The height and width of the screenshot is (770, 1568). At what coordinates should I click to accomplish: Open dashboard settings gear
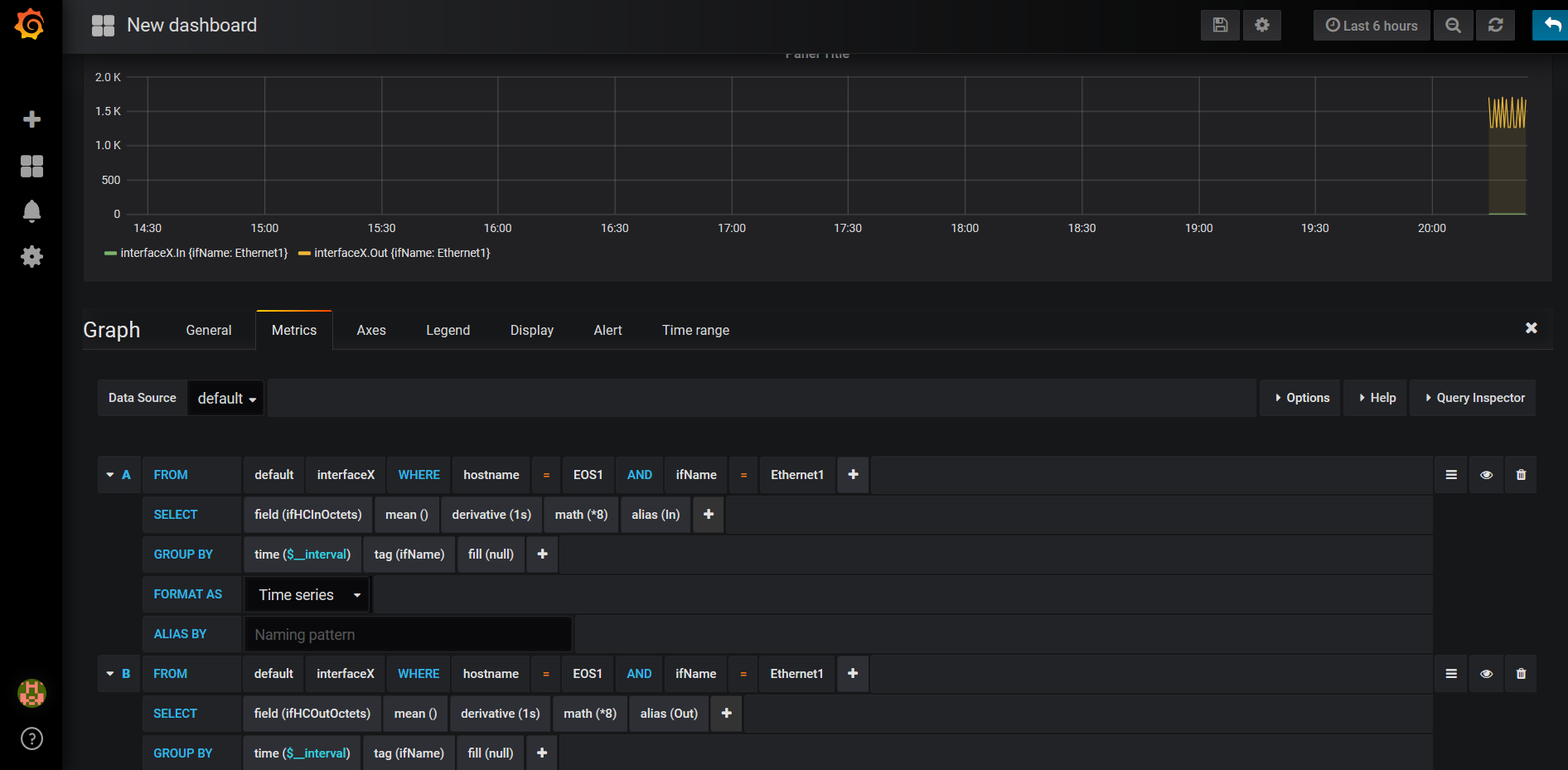pyautogui.click(x=1261, y=25)
